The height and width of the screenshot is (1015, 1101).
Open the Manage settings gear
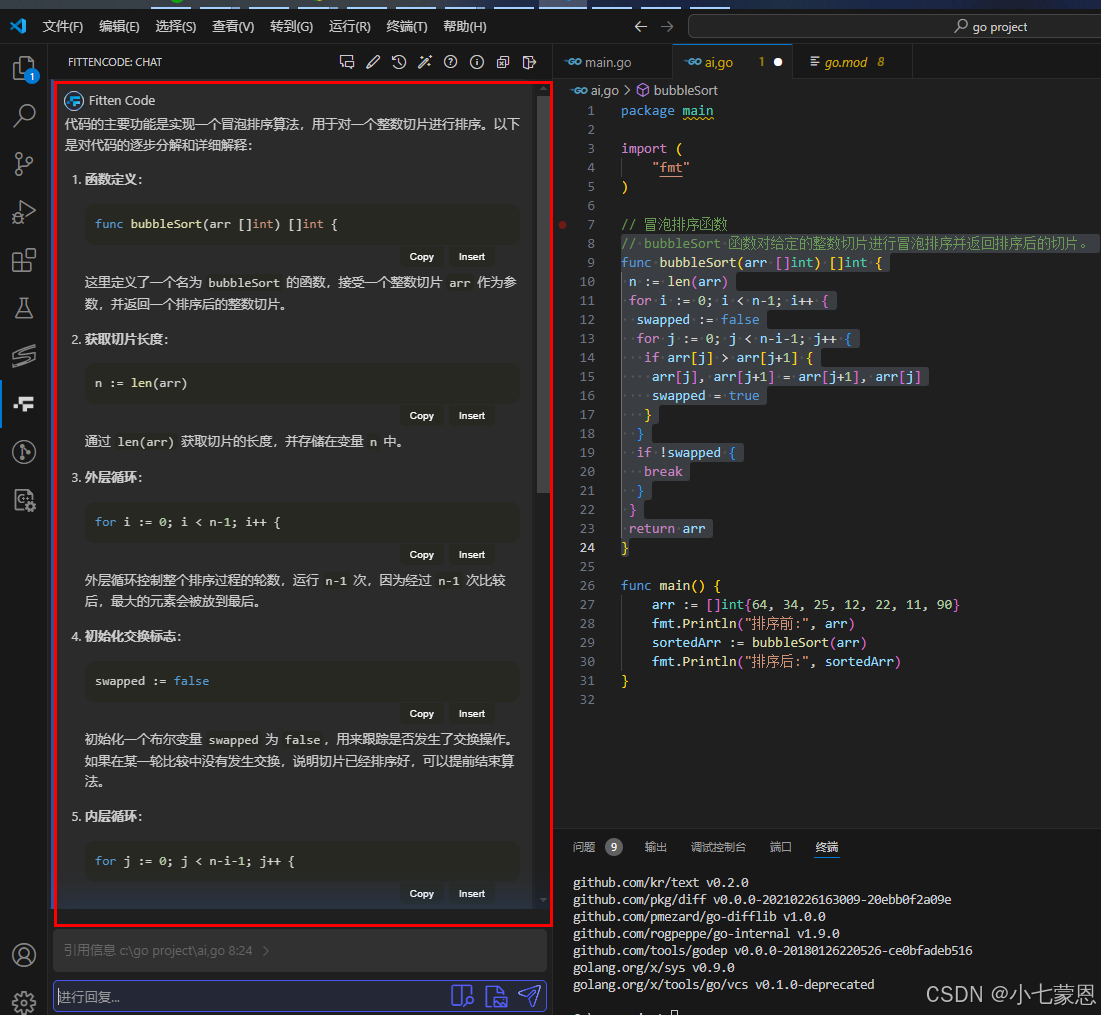[24, 1001]
